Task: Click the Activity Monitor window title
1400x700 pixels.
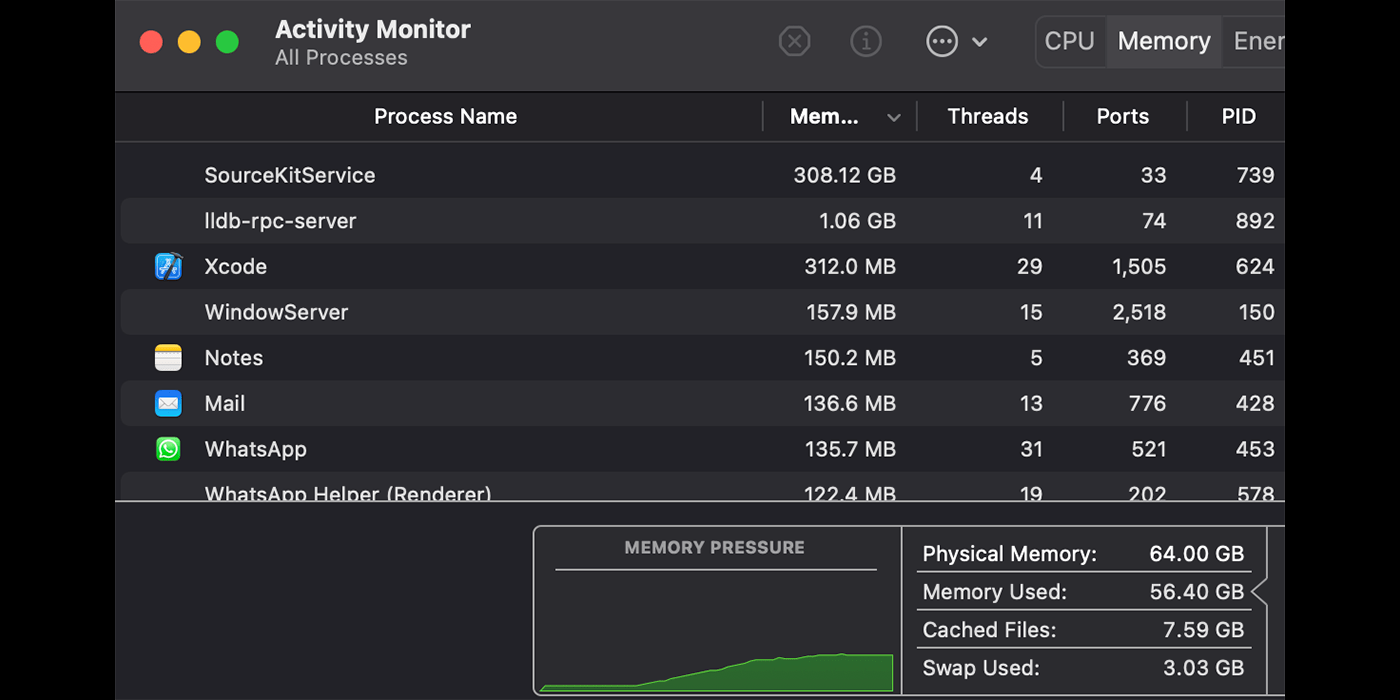Action: (373, 30)
